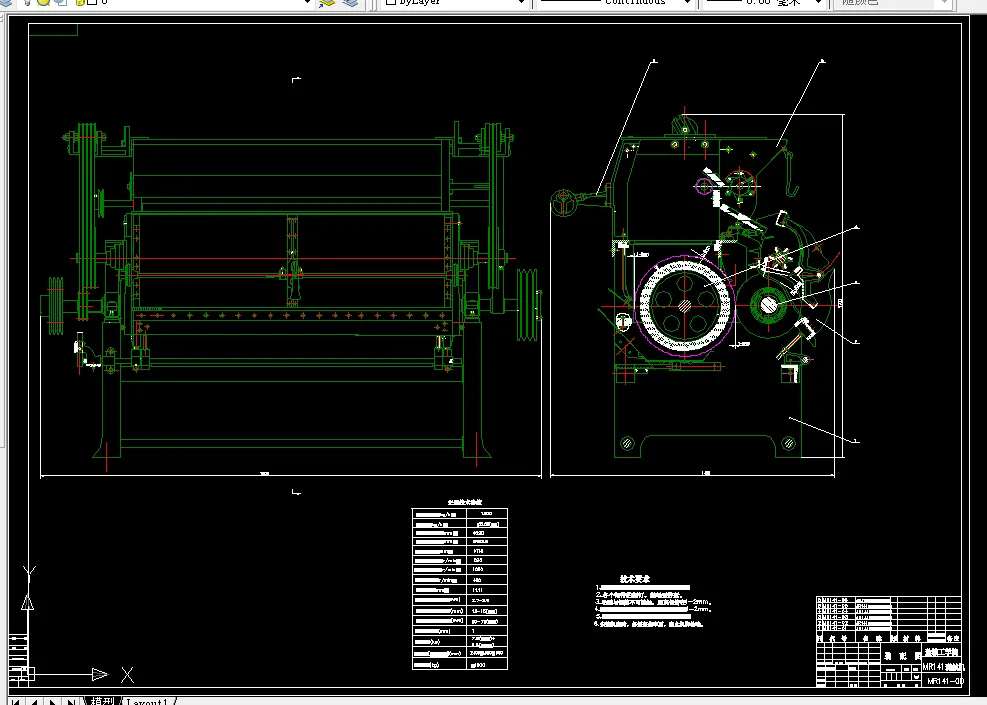Screen dimensions: 987x705
Task: Switch to the Layout1 tab
Action: pos(147,701)
